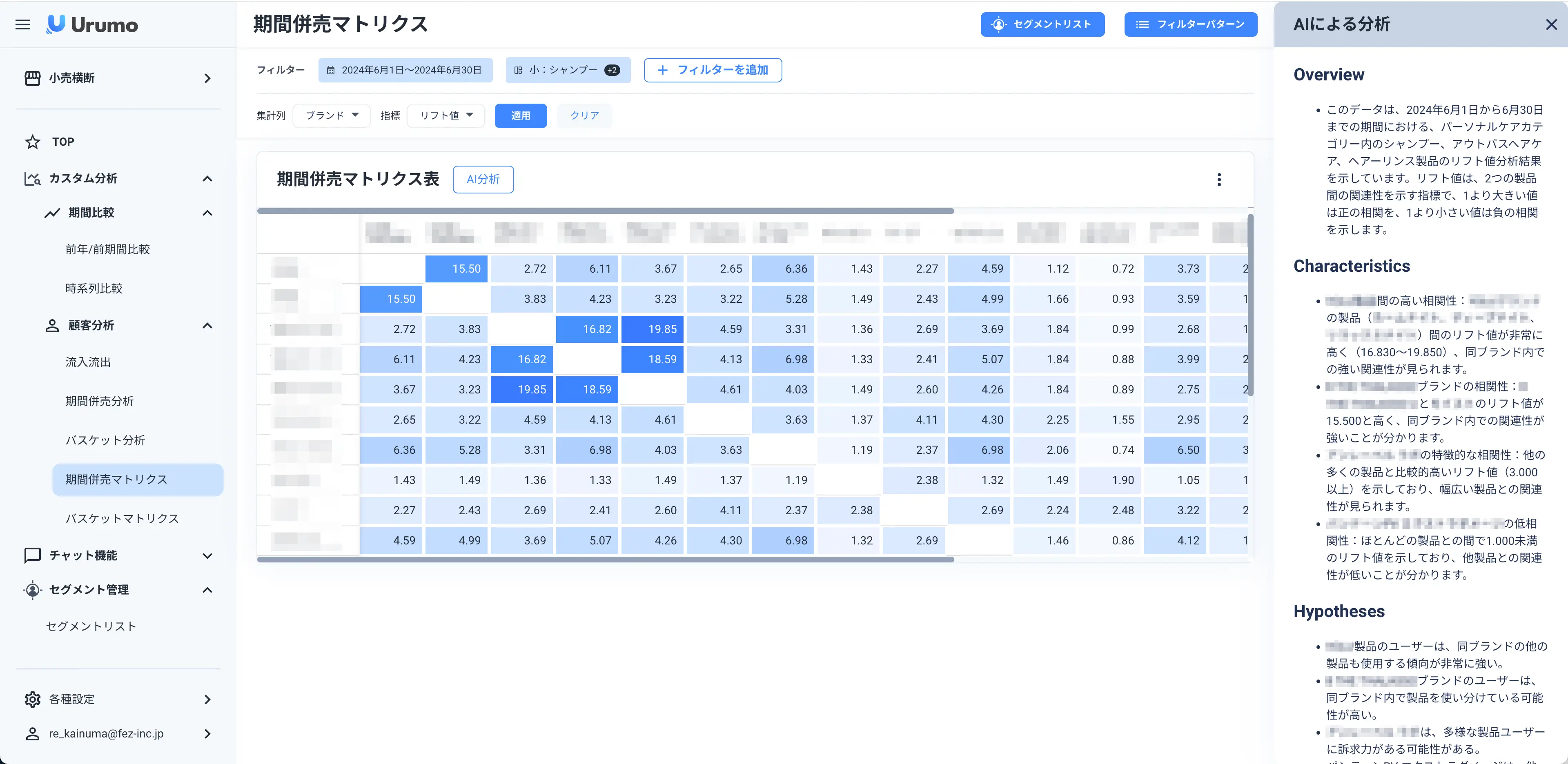Click the table's bottom horizontal scrollbar
The width and height of the screenshot is (1568, 764).
pyautogui.click(x=605, y=559)
